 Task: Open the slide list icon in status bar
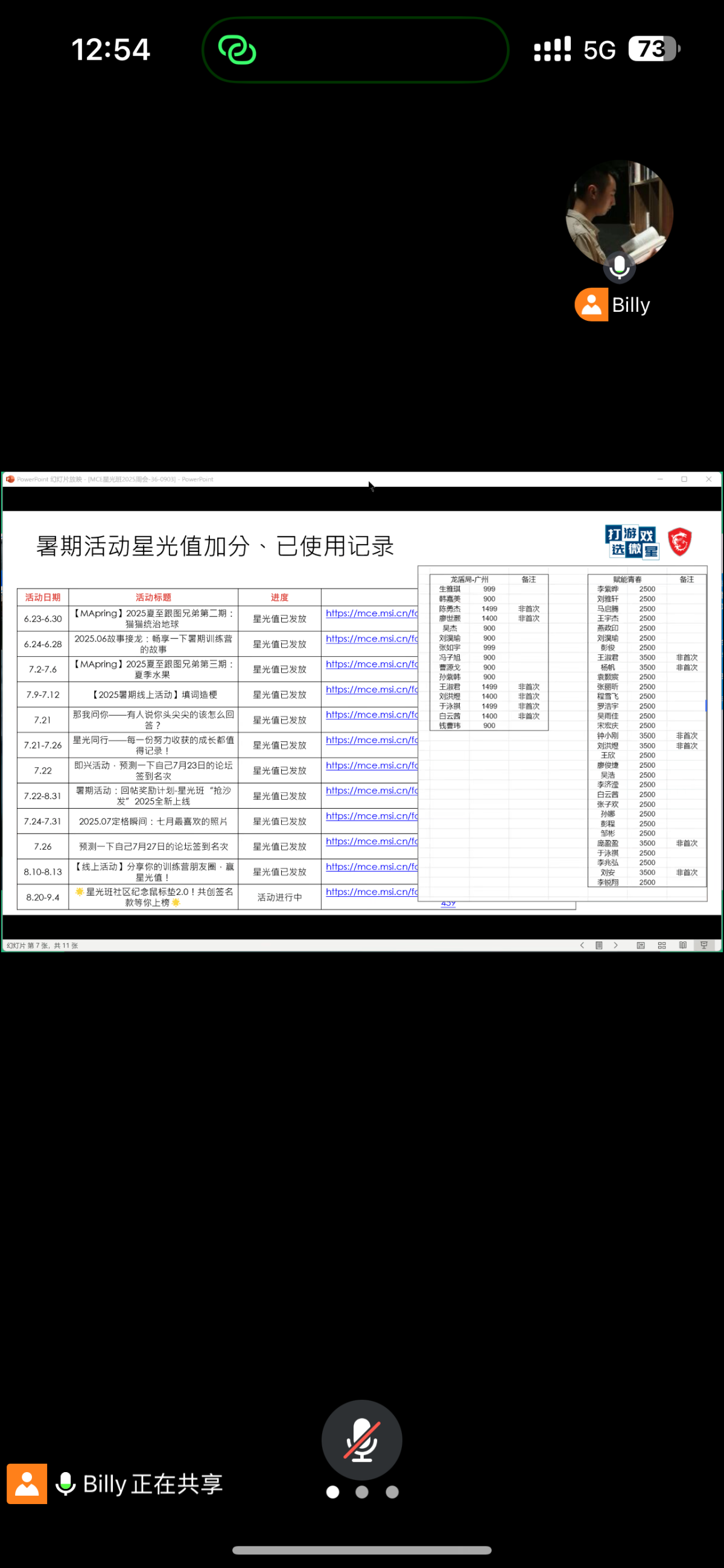[x=599, y=945]
